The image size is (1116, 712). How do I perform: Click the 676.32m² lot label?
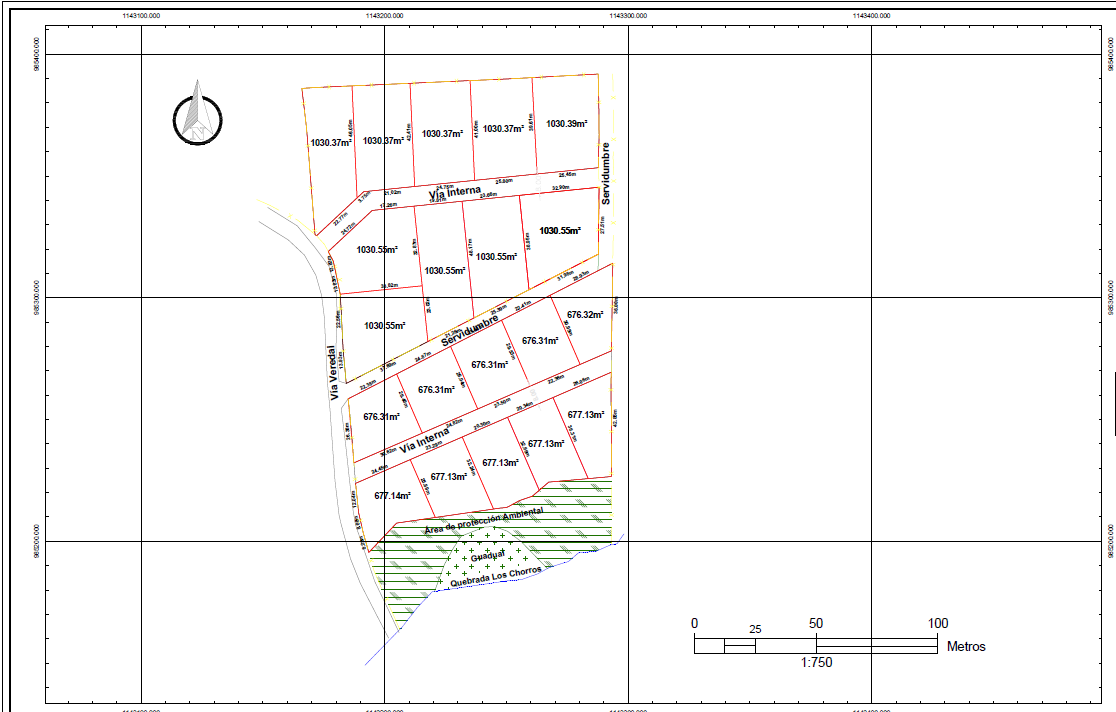[x=585, y=315]
